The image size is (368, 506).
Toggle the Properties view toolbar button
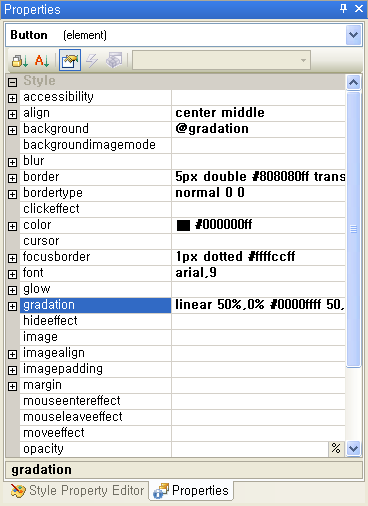pyautogui.click(x=70, y=60)
